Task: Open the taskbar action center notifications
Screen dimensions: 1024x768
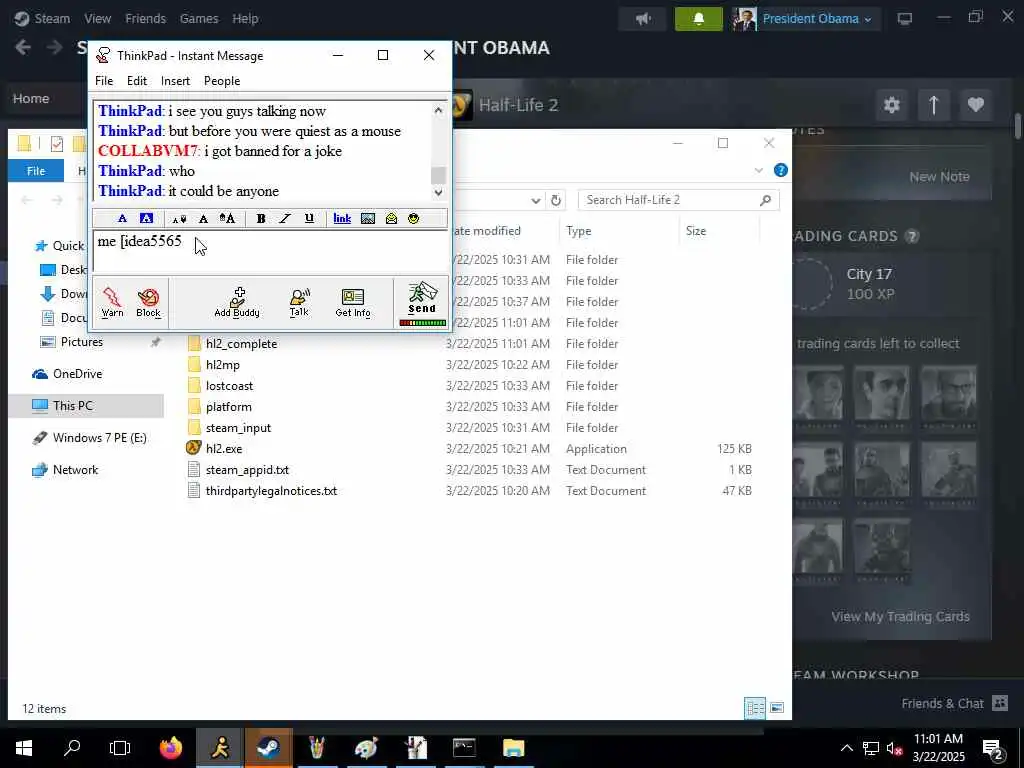Action: coord(993,749)
